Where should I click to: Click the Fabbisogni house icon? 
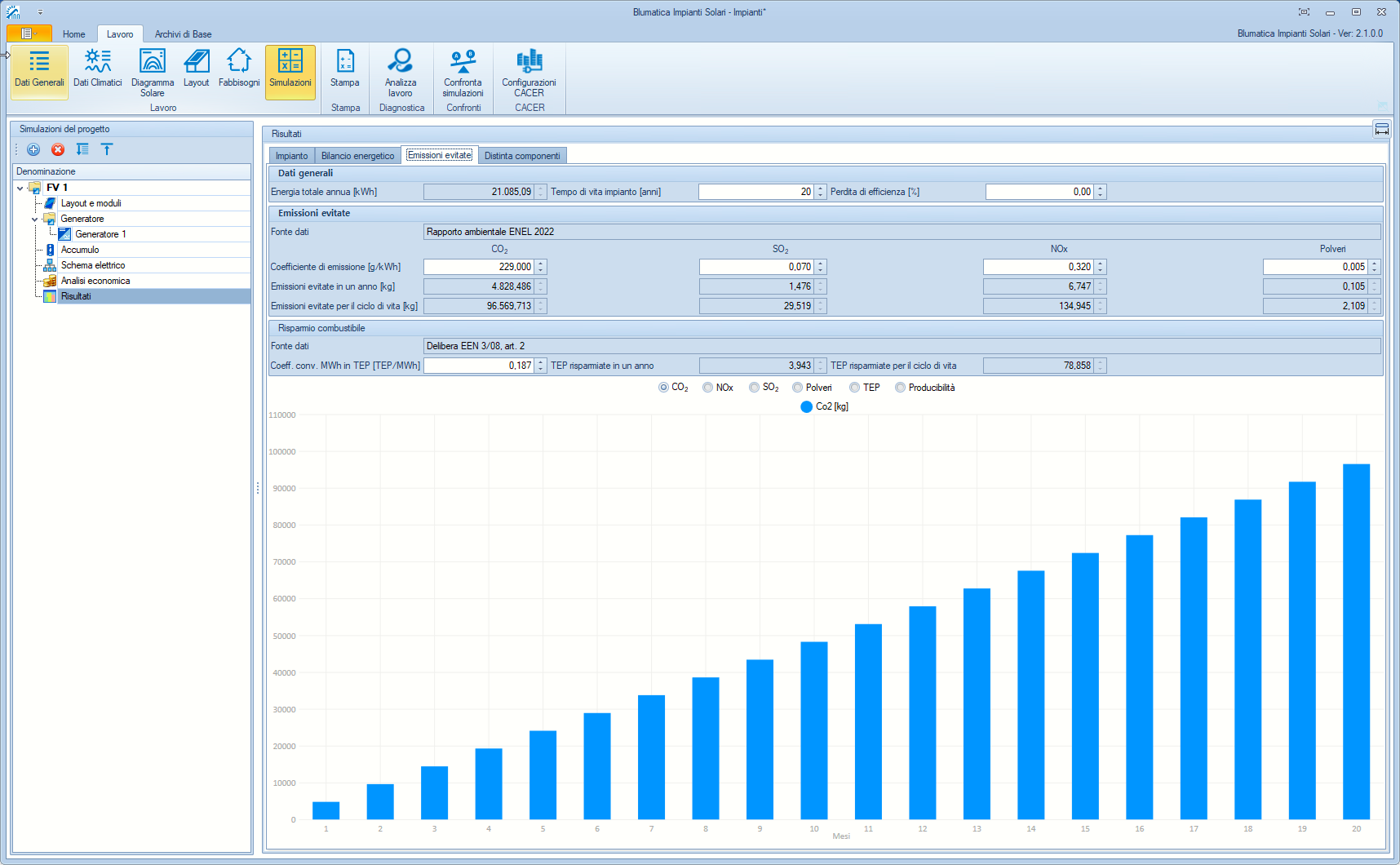(239, 61)
